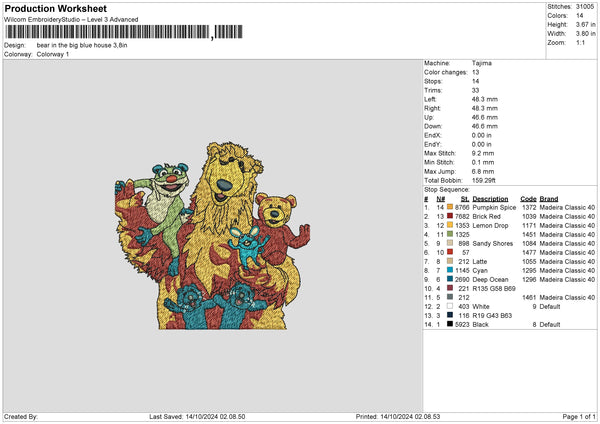Click Printed timestamp '14/10/2024 02.08.53'
Viewport: 600px width, 424px height.
click(410, 416)
